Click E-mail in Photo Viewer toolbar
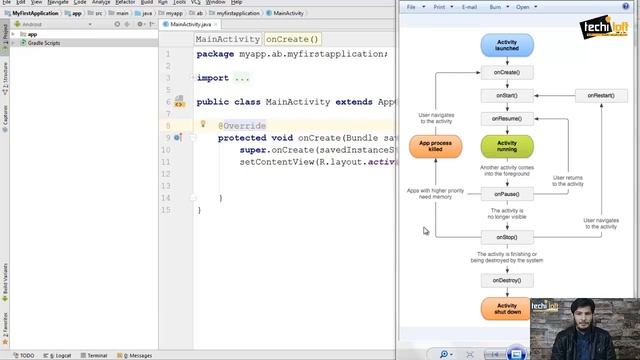The height and width of the screenshot is (360, 640). (469, 7)
